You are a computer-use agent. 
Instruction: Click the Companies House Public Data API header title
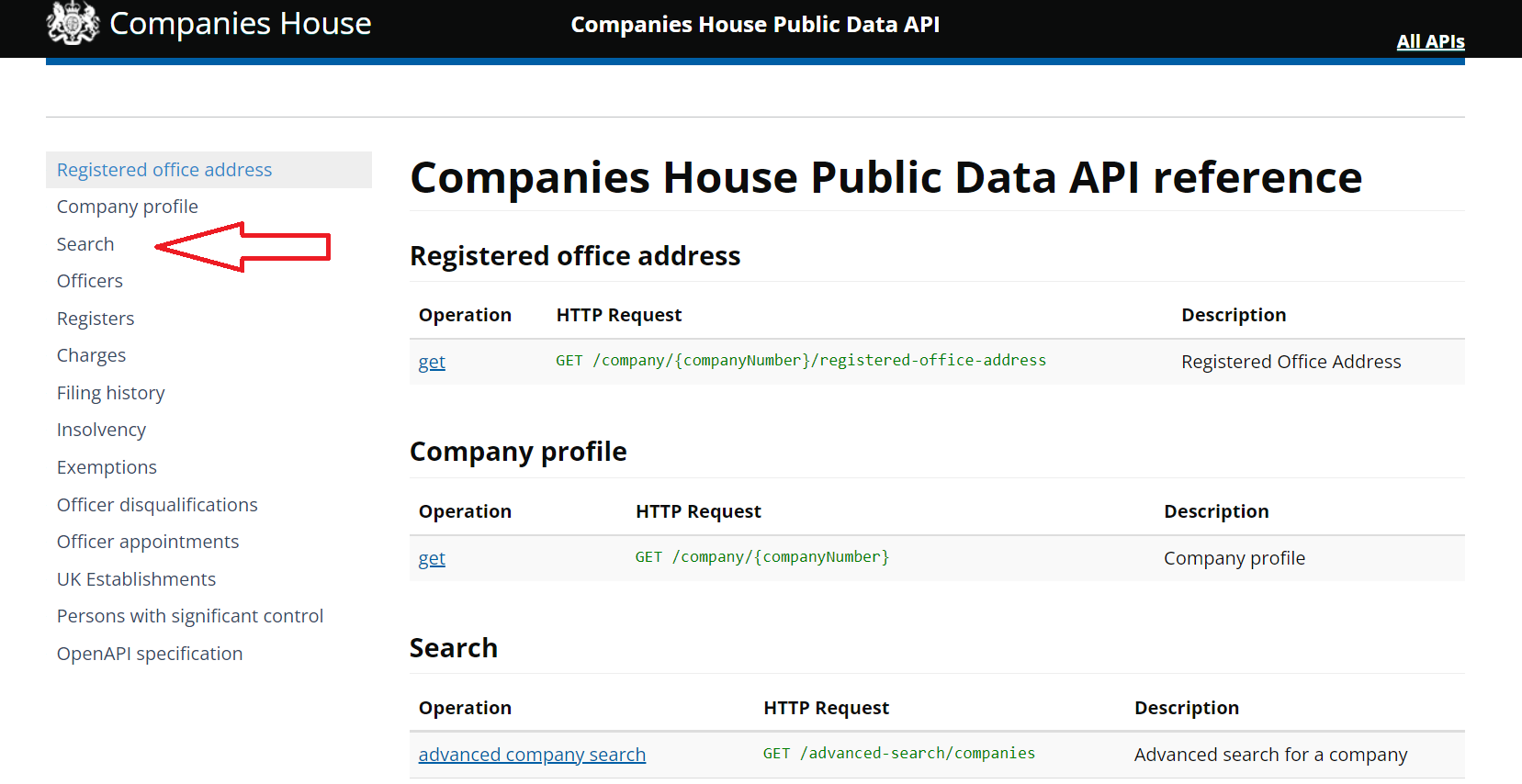755,25
